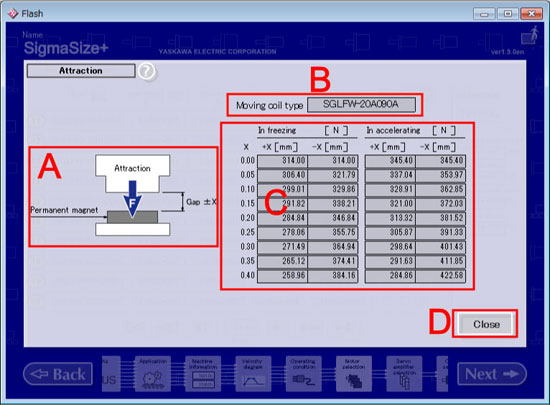The image size is (550, 405).
Task: Select accelerating -X value 381.52
Action: pos(441,218)
